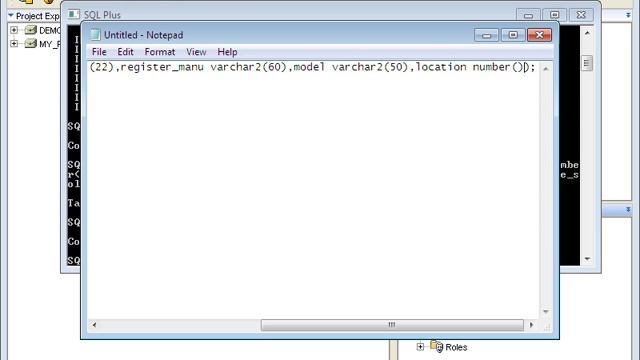Select the MY_ project icon
Screen dimensions: 640x360
point(31,43)
